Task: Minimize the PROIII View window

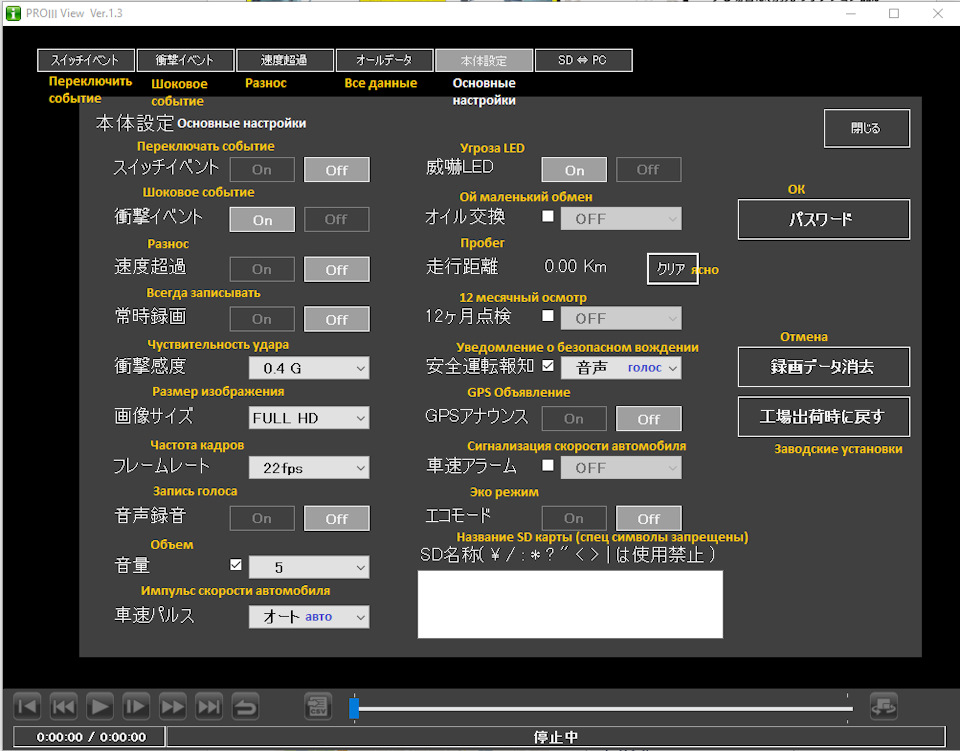Action: pyautogui.click(x=850, y=13)
